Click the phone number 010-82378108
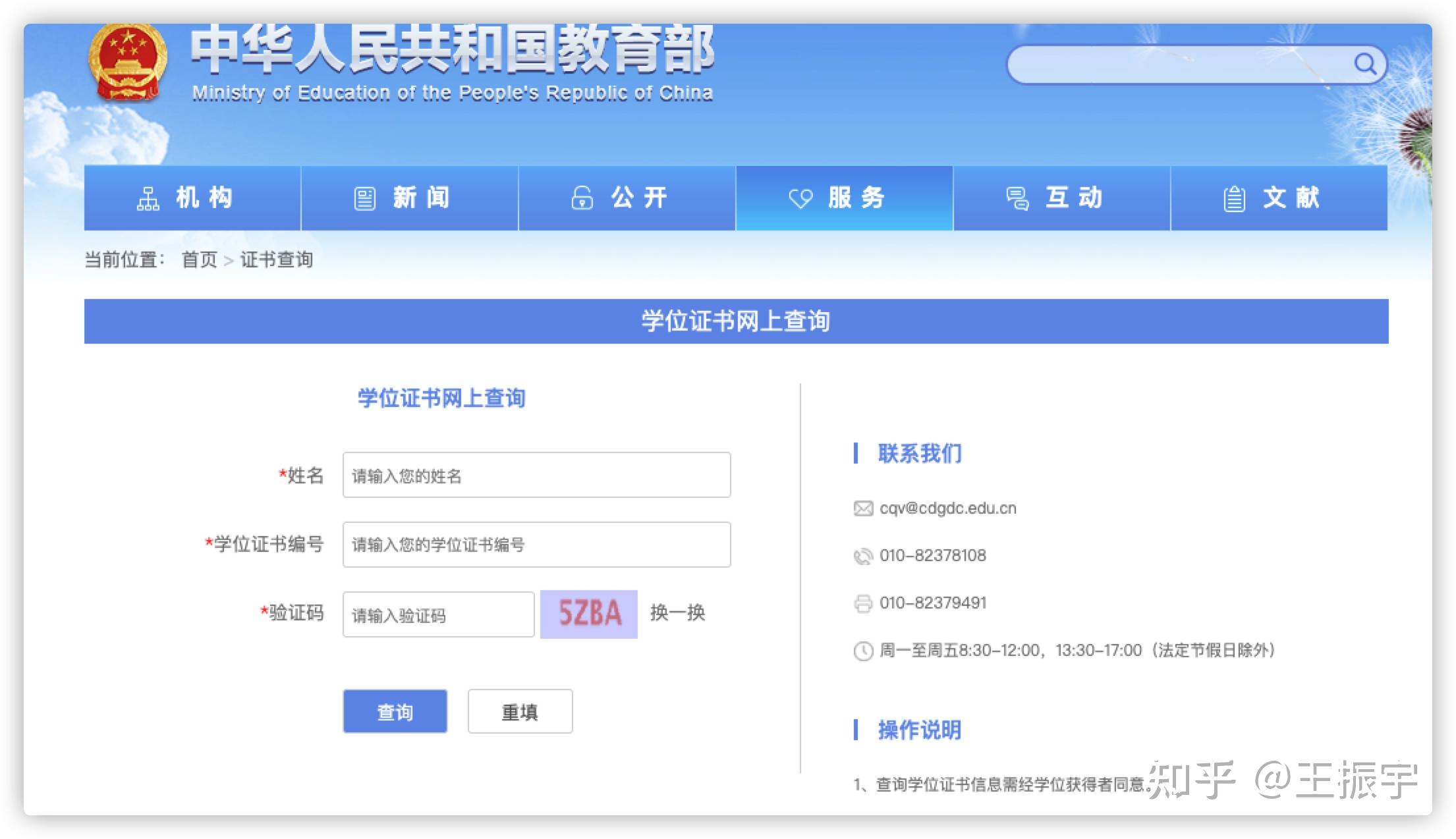1456x839 pixels. point(933,556)
